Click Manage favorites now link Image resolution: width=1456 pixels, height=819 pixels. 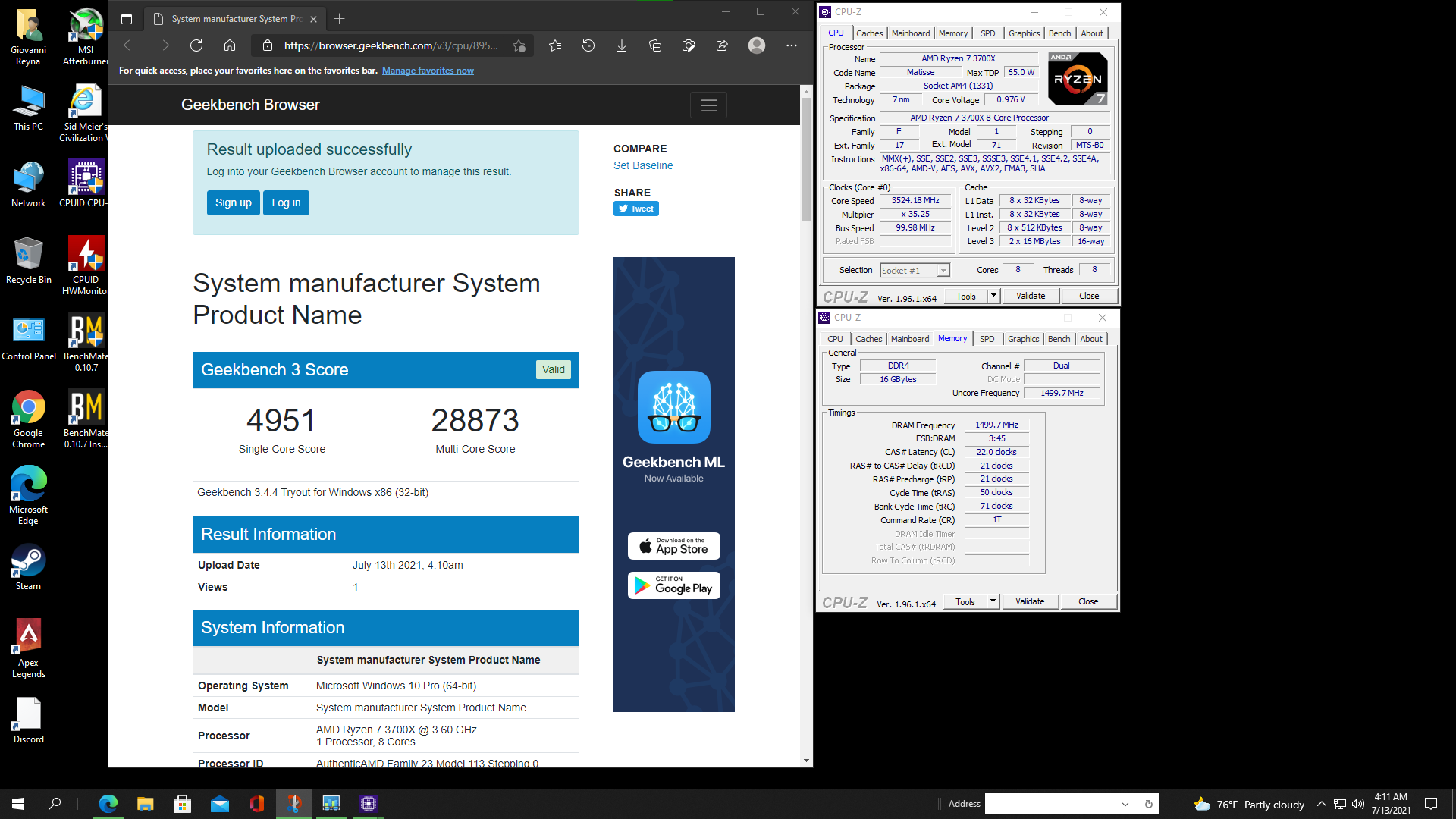[x=428, y=71]
